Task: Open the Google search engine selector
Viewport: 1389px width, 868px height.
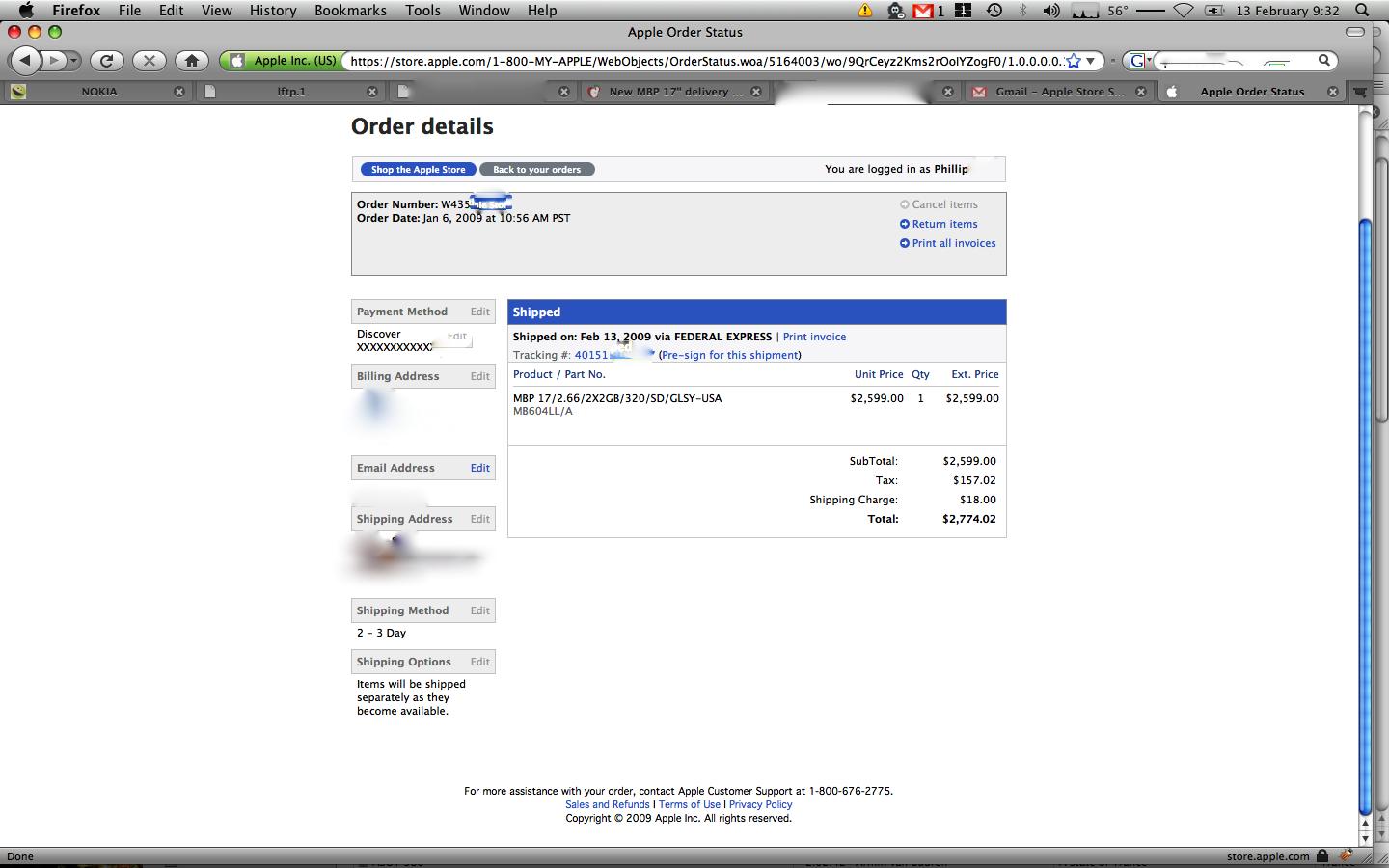Action: (1140, 61)
